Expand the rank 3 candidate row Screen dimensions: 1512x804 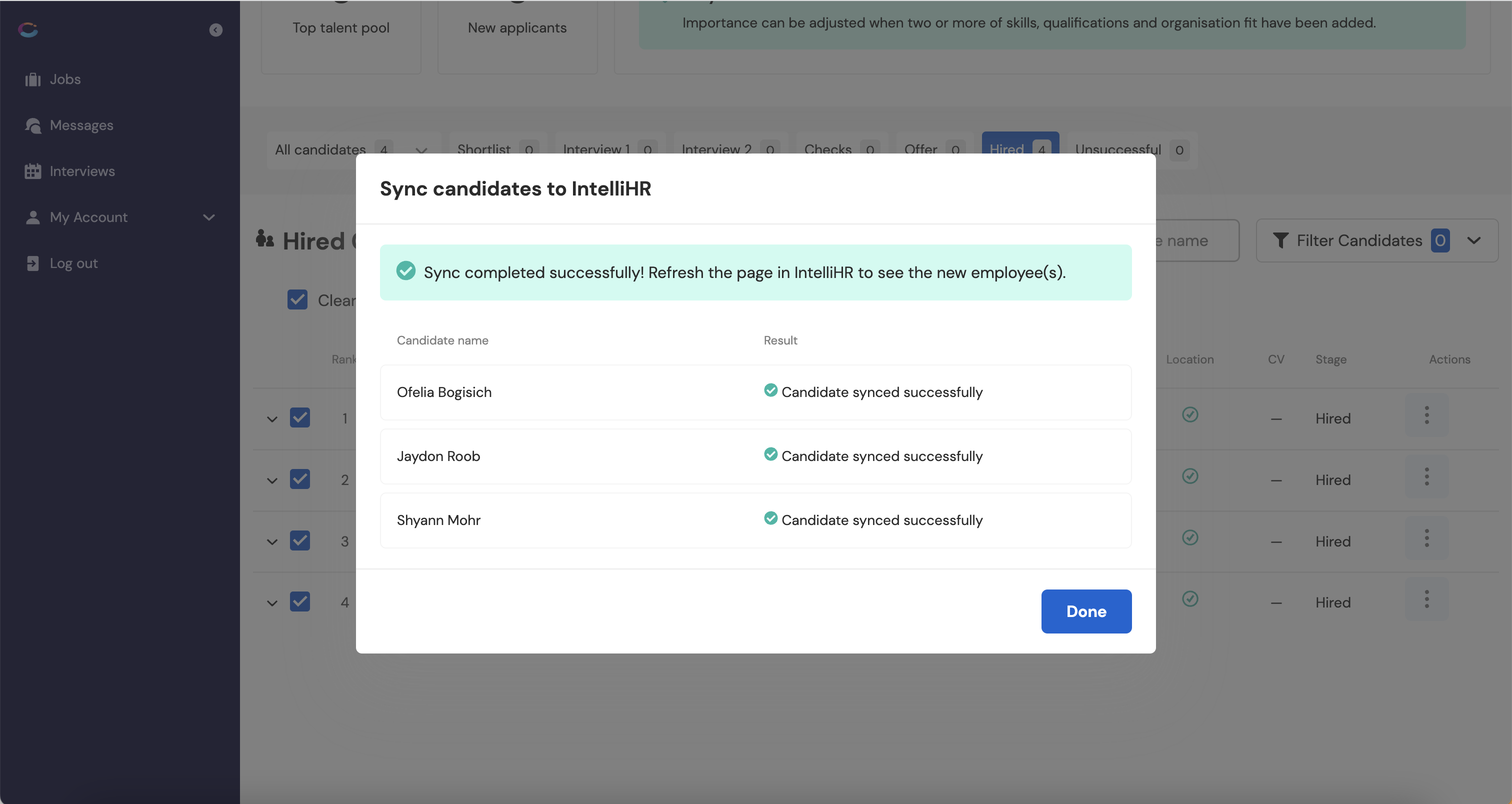tap(272, 541)
